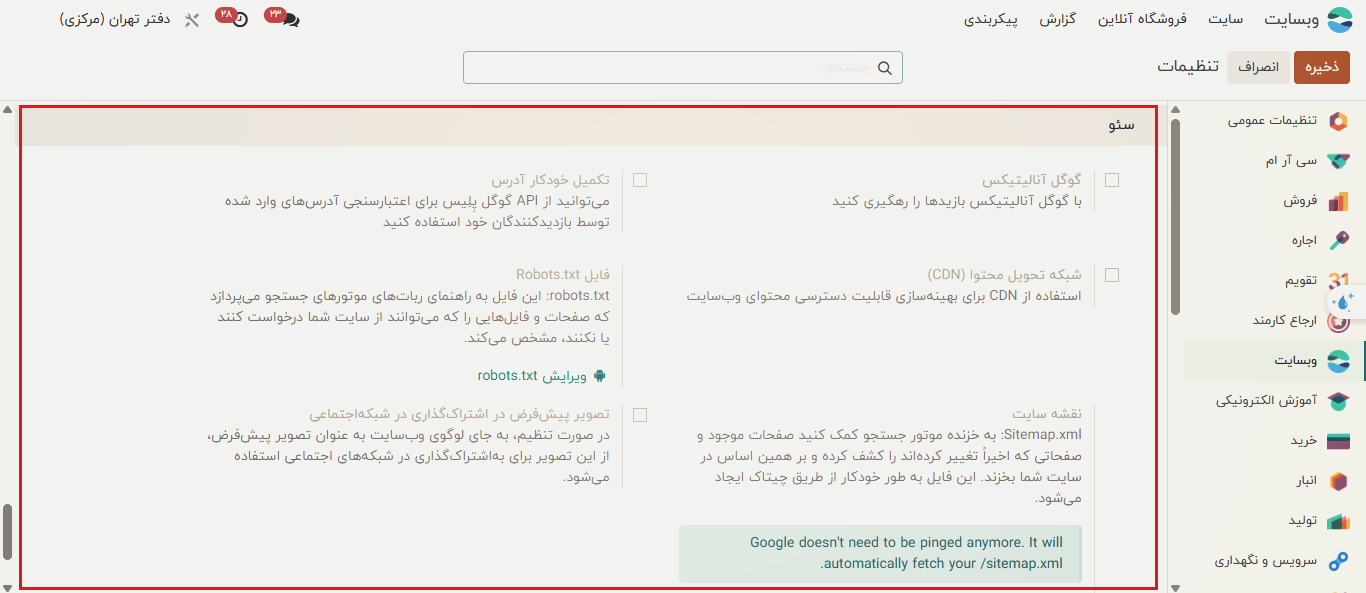Select اجاره settings tab
This screenshot has width=1366, height=593.
1304,241
